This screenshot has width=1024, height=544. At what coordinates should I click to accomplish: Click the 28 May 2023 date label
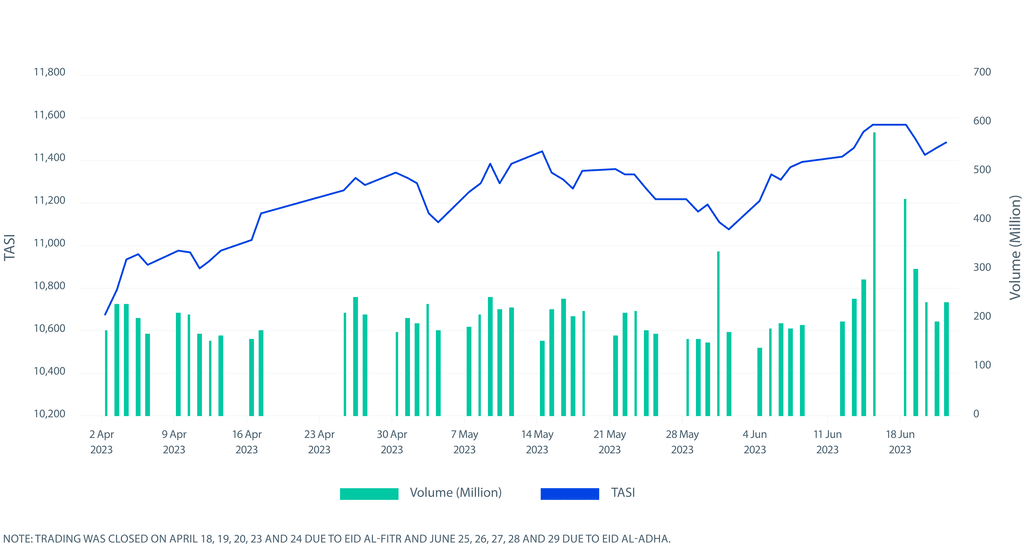coord(682,442)
